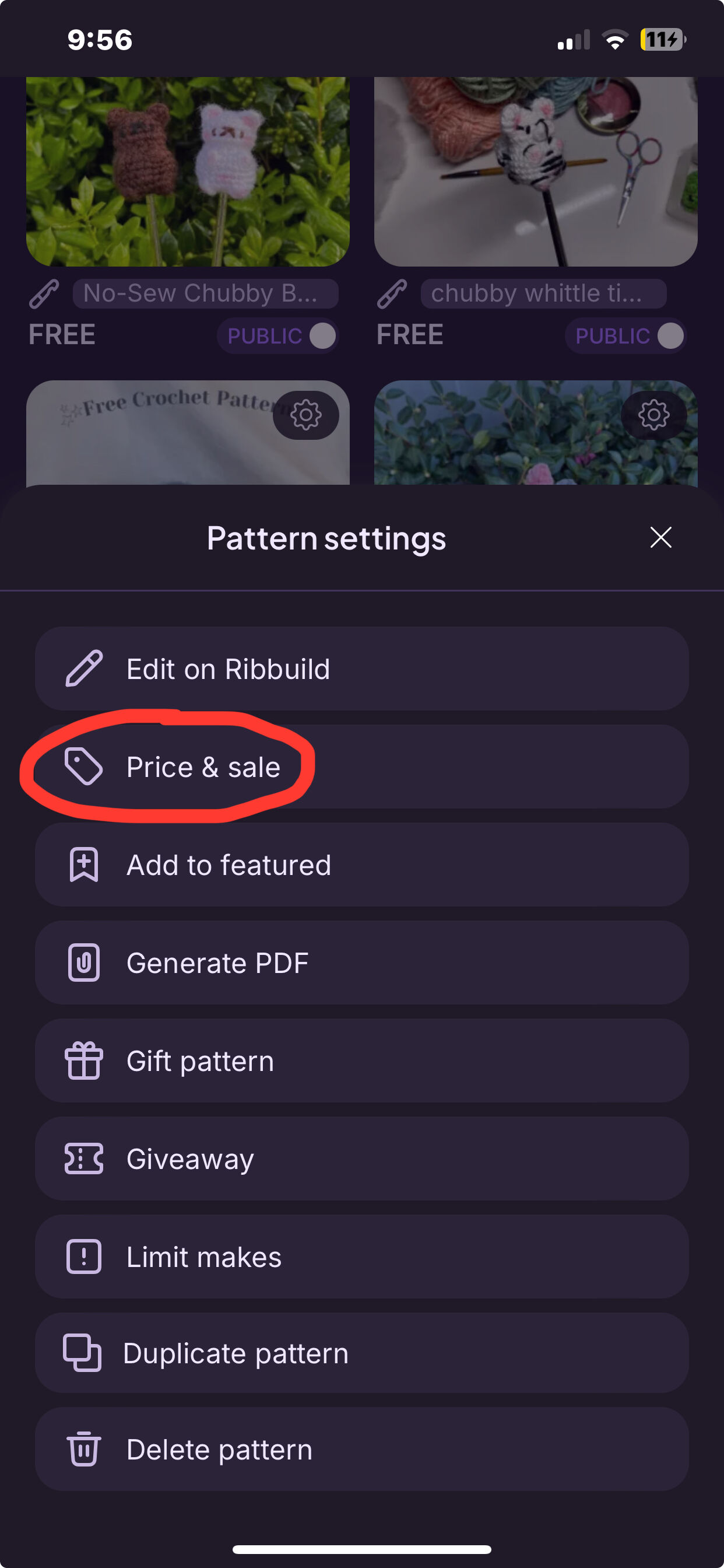The height and width of the screenshot is (1568, 724).
Task: Tap the ticket icon for Giveaway
Action: [x=84, y=1158]
